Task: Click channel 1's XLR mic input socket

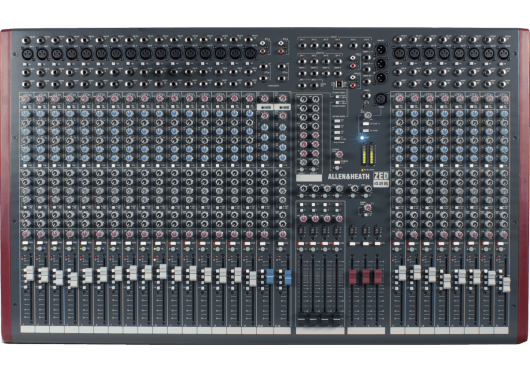Action: pos(27,54)
